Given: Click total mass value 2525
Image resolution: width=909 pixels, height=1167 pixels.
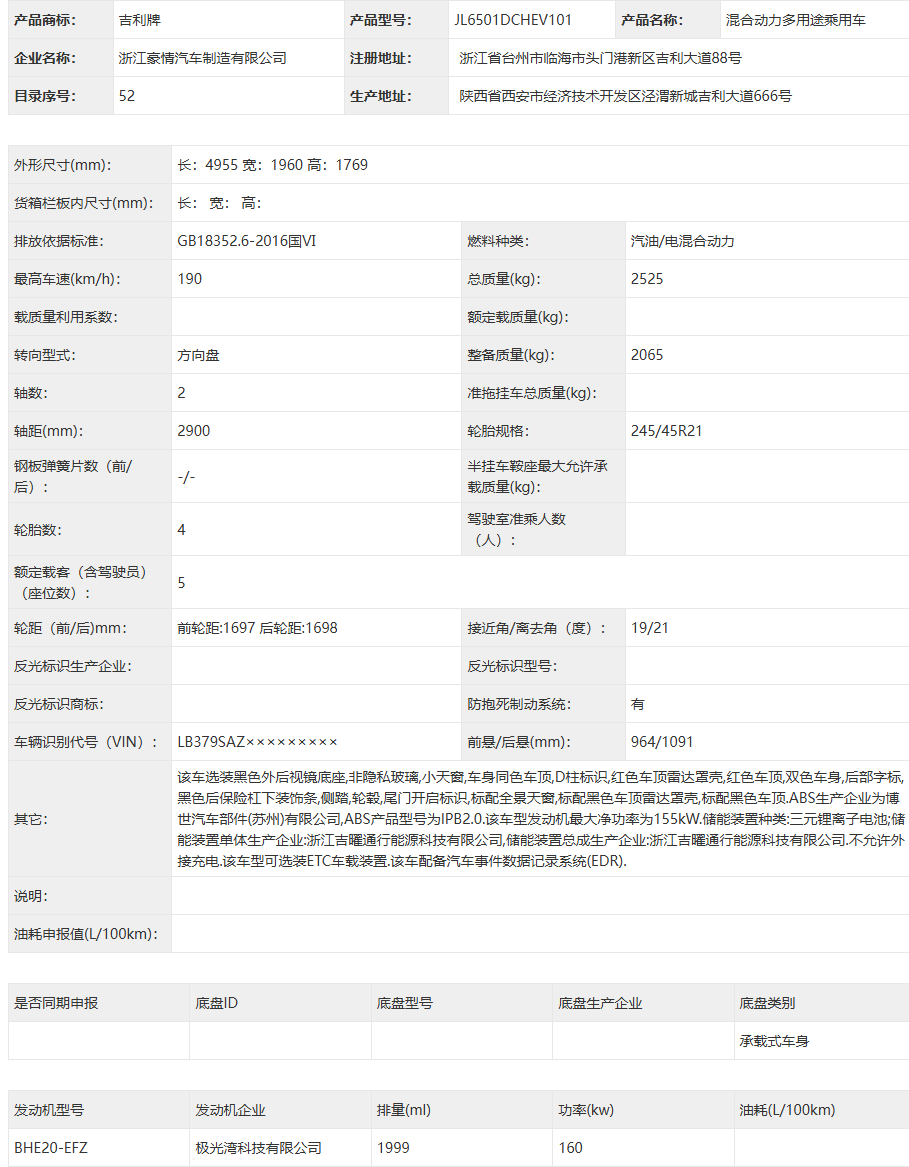Looking at the screenshot, I should click(647, 279).
